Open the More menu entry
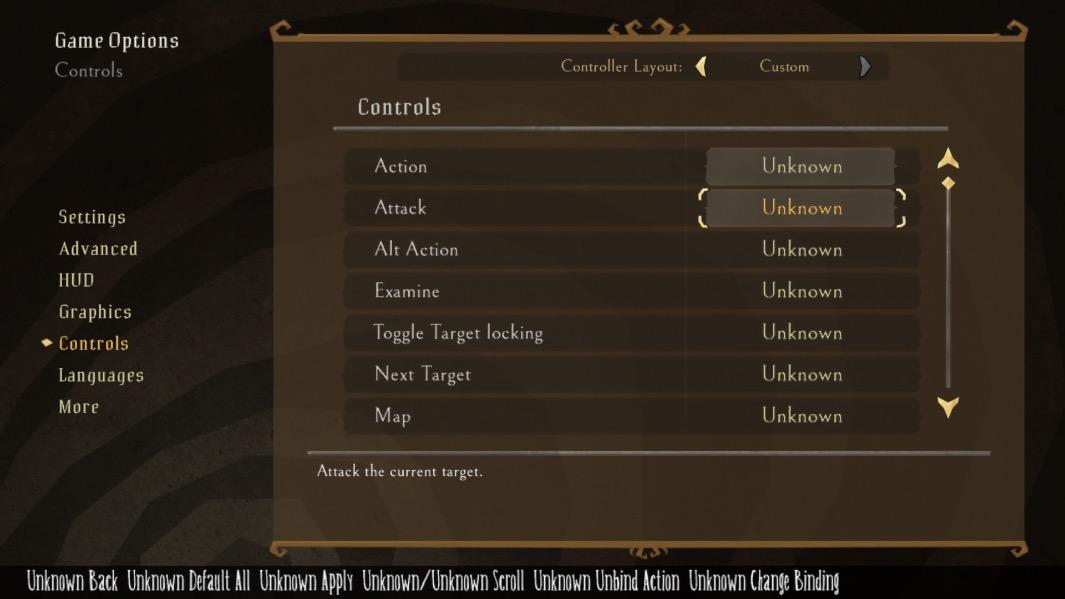 click(x=79, y=407)
